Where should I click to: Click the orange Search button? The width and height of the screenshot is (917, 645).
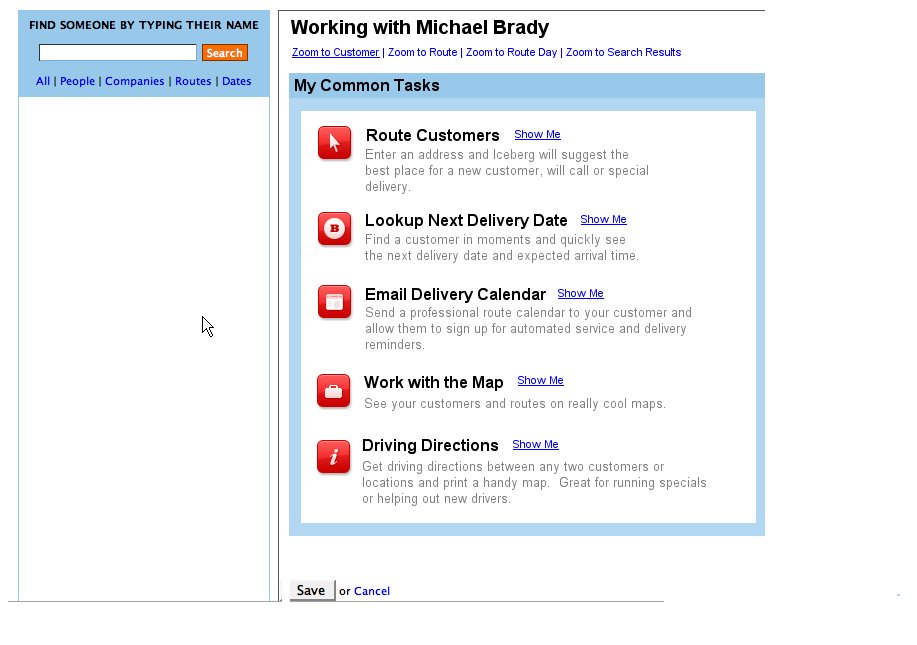tap(224, 53)
